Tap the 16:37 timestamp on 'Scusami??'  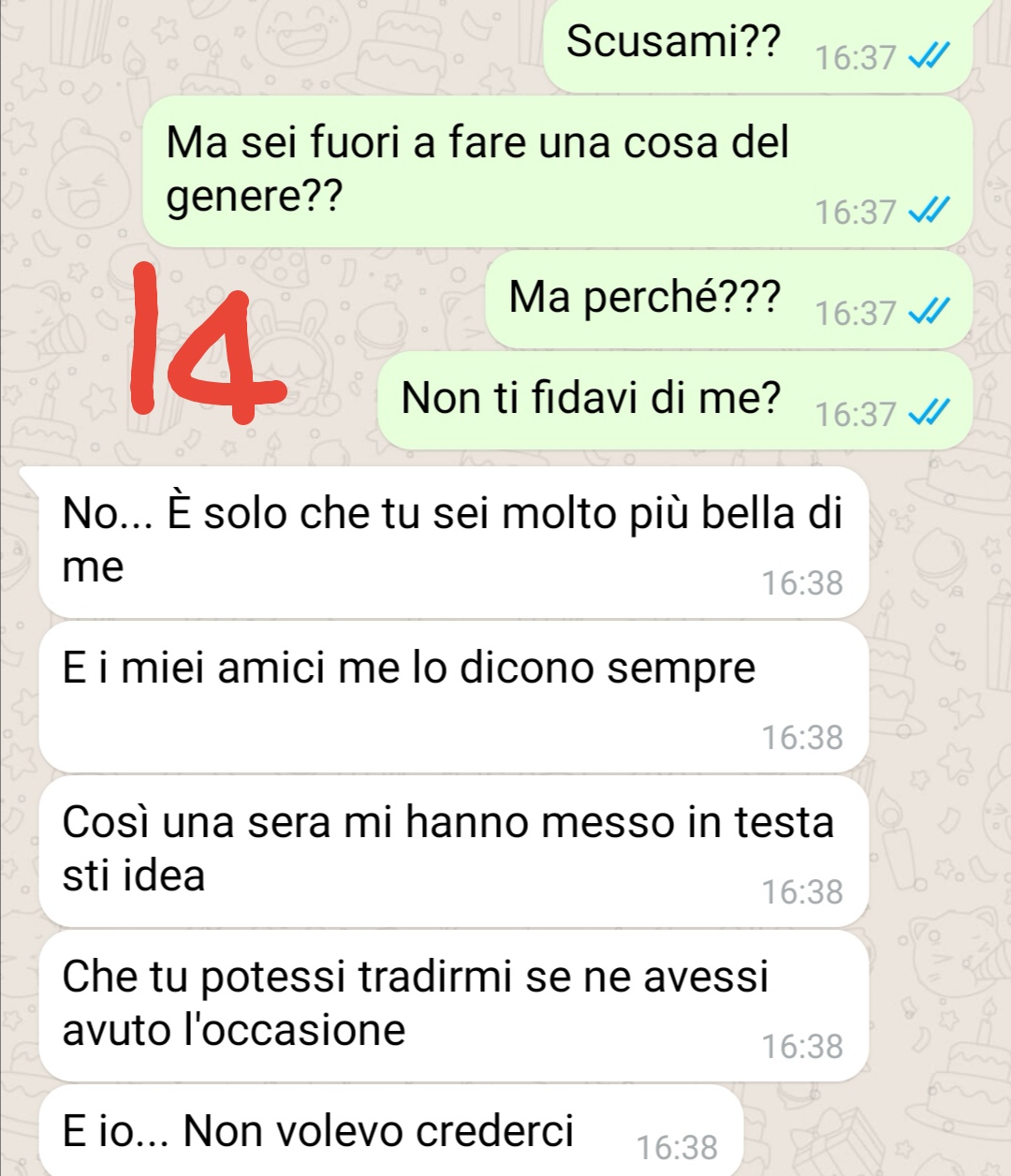pos(856,58)
